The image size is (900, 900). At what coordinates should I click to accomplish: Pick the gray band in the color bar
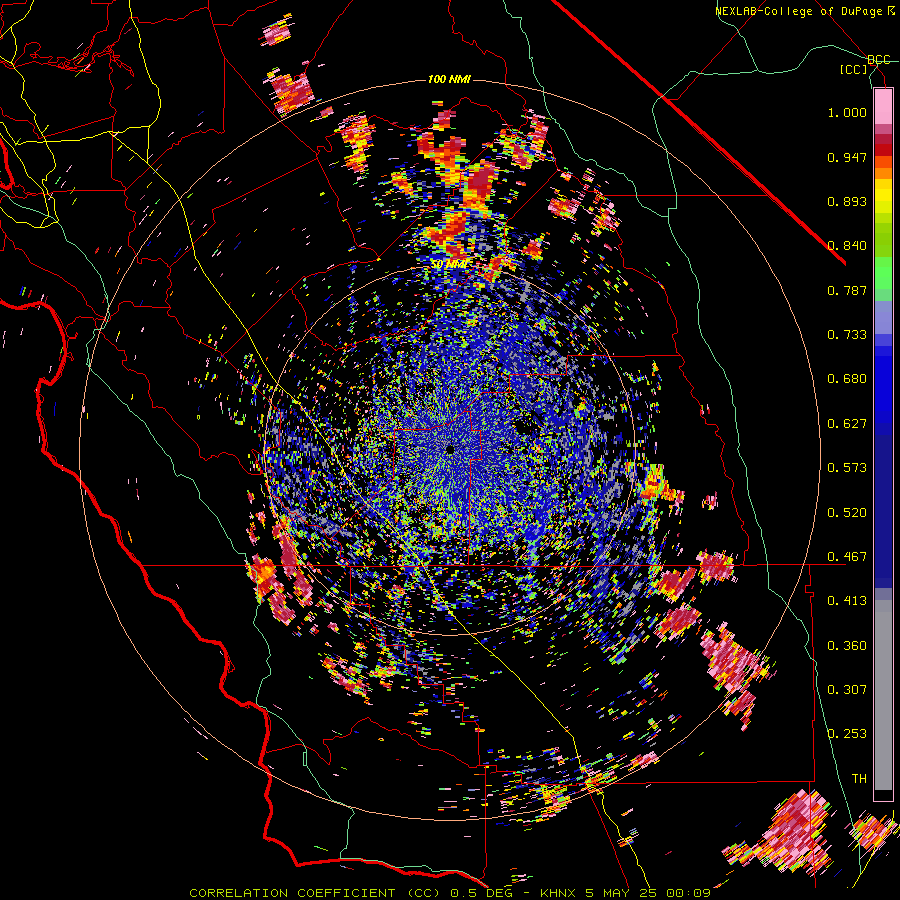[x=883, y=695]
